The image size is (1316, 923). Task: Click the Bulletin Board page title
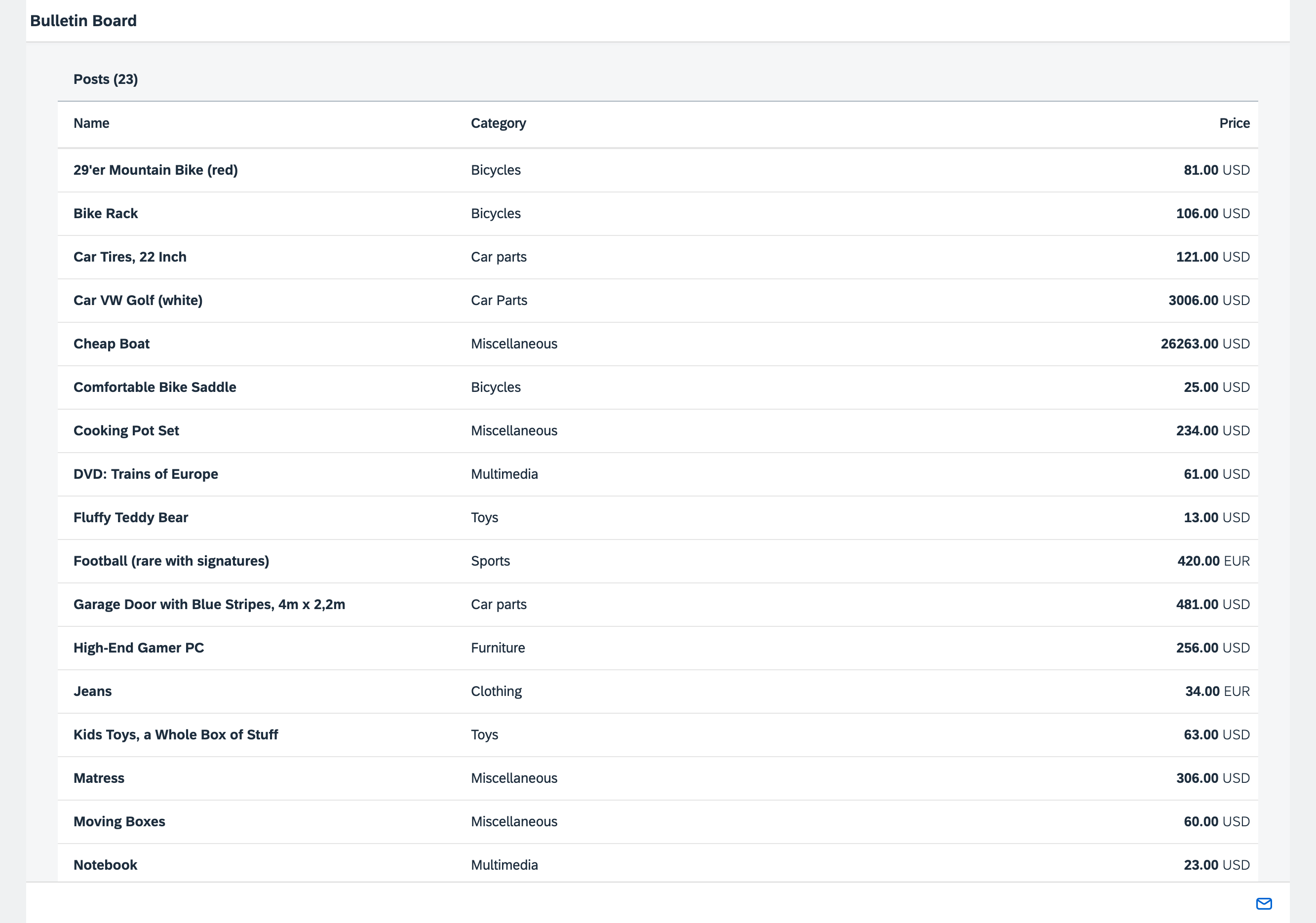pos(83,21)
